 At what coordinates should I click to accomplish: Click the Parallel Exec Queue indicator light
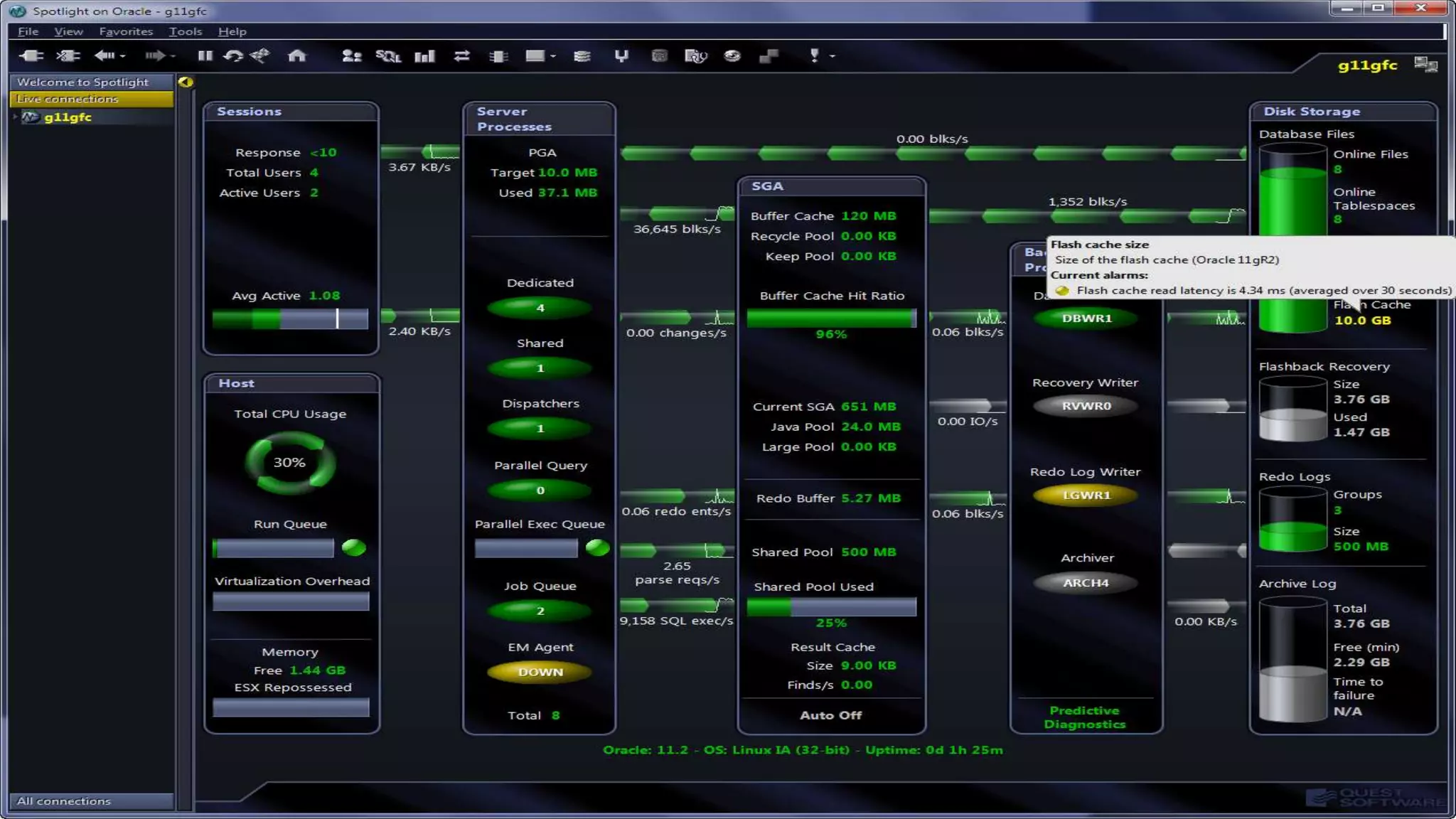tap(597, 547)
